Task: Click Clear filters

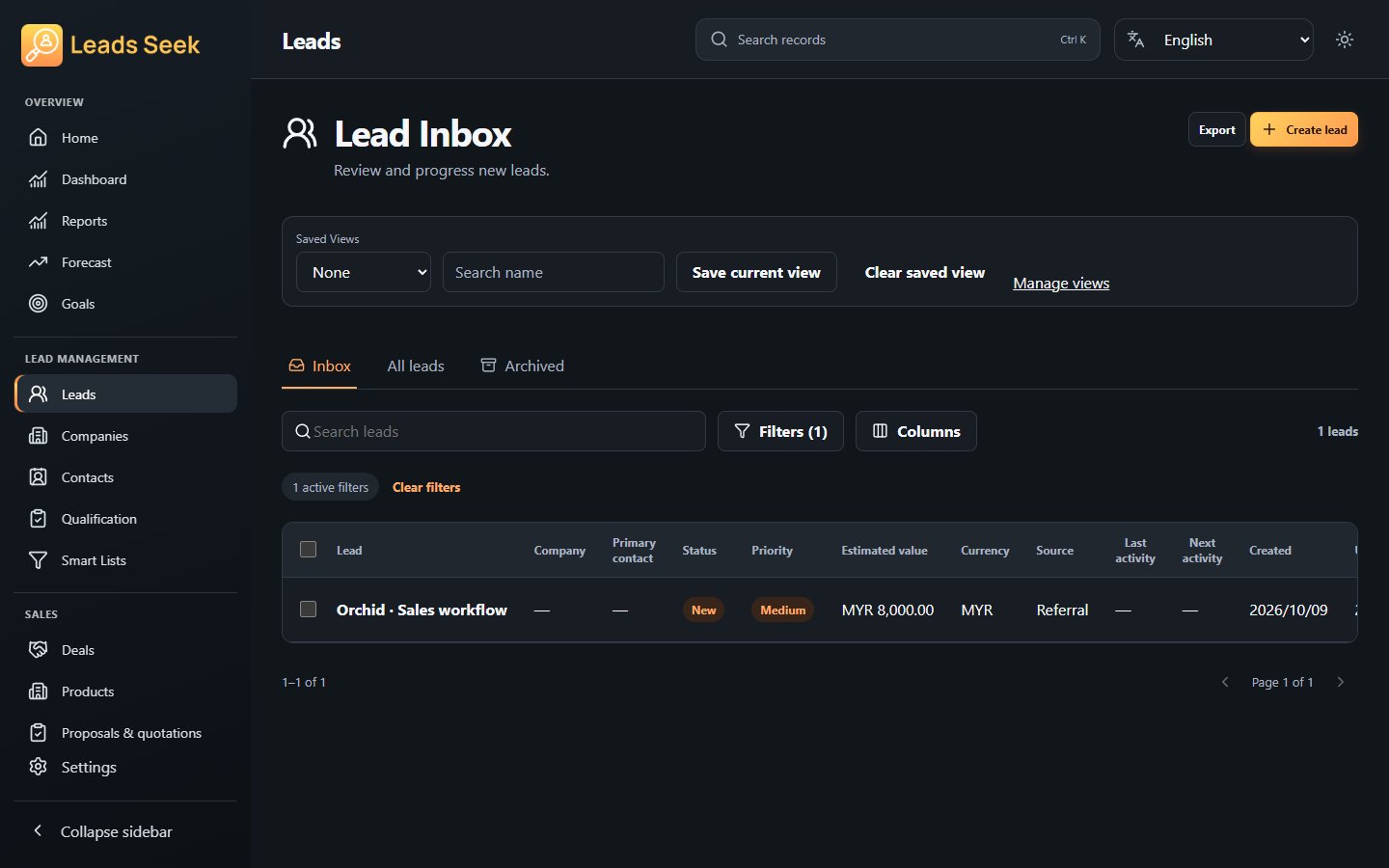Action: [x=426, y=487]
